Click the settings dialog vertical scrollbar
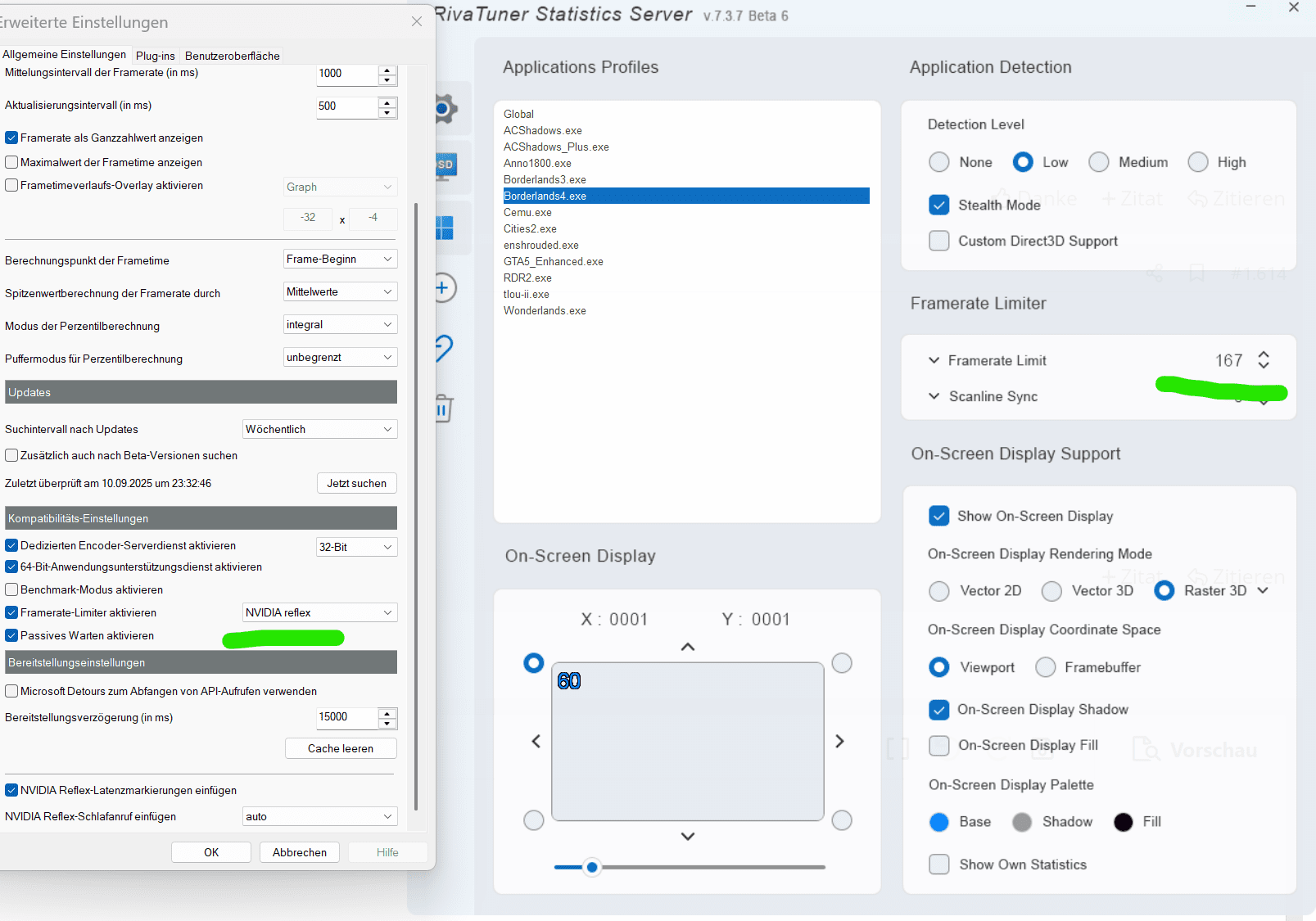1316x921 pixels. click(416, 506)
